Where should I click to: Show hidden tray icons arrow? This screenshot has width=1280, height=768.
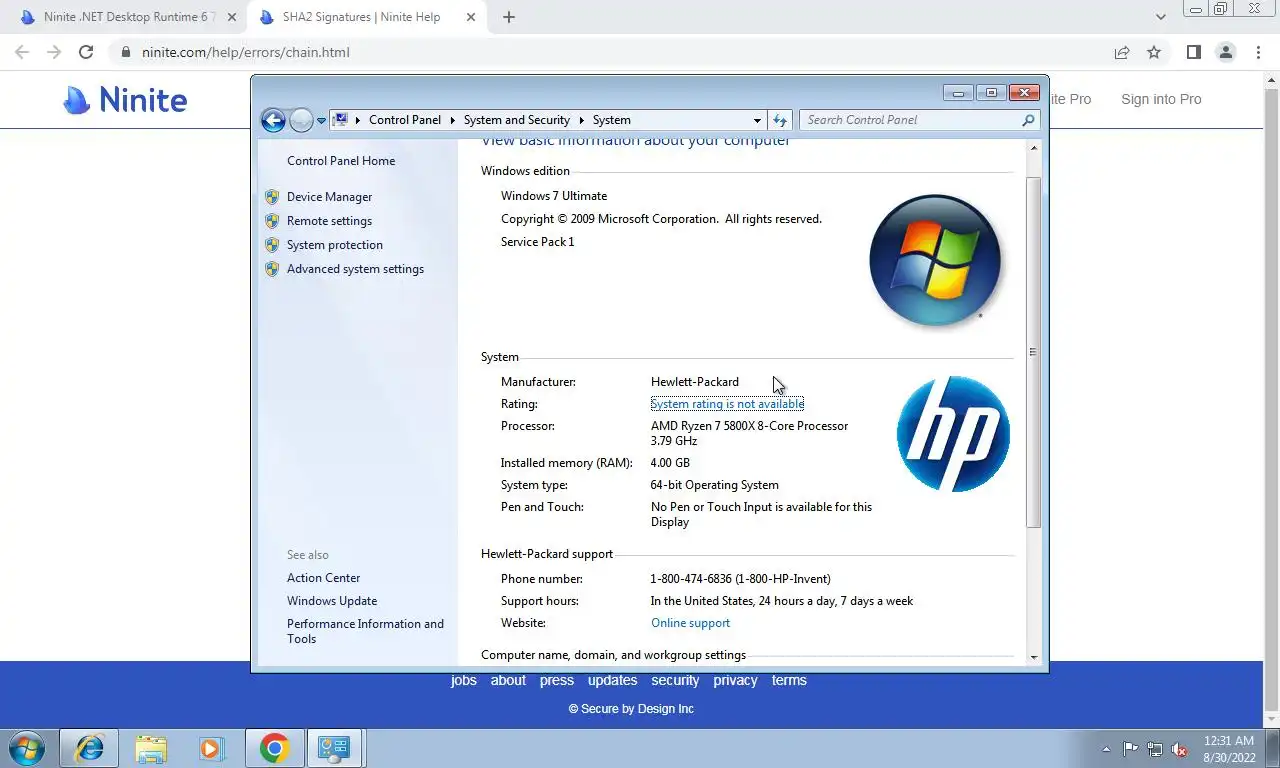pos(1106,749)
